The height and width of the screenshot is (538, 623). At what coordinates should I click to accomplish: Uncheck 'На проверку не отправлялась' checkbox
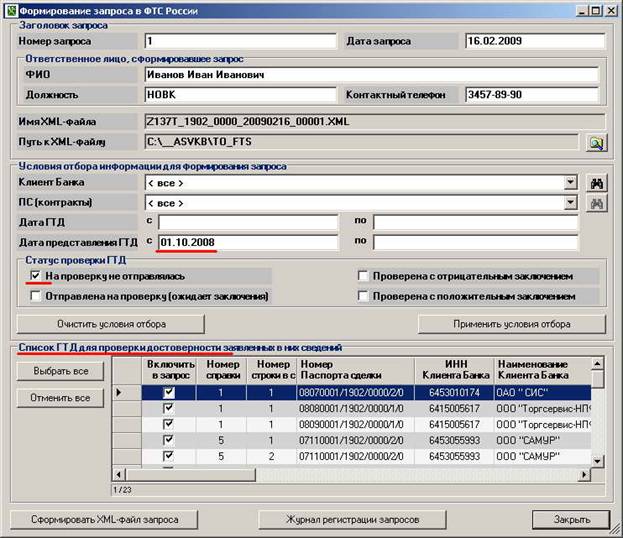coord(36,276)
